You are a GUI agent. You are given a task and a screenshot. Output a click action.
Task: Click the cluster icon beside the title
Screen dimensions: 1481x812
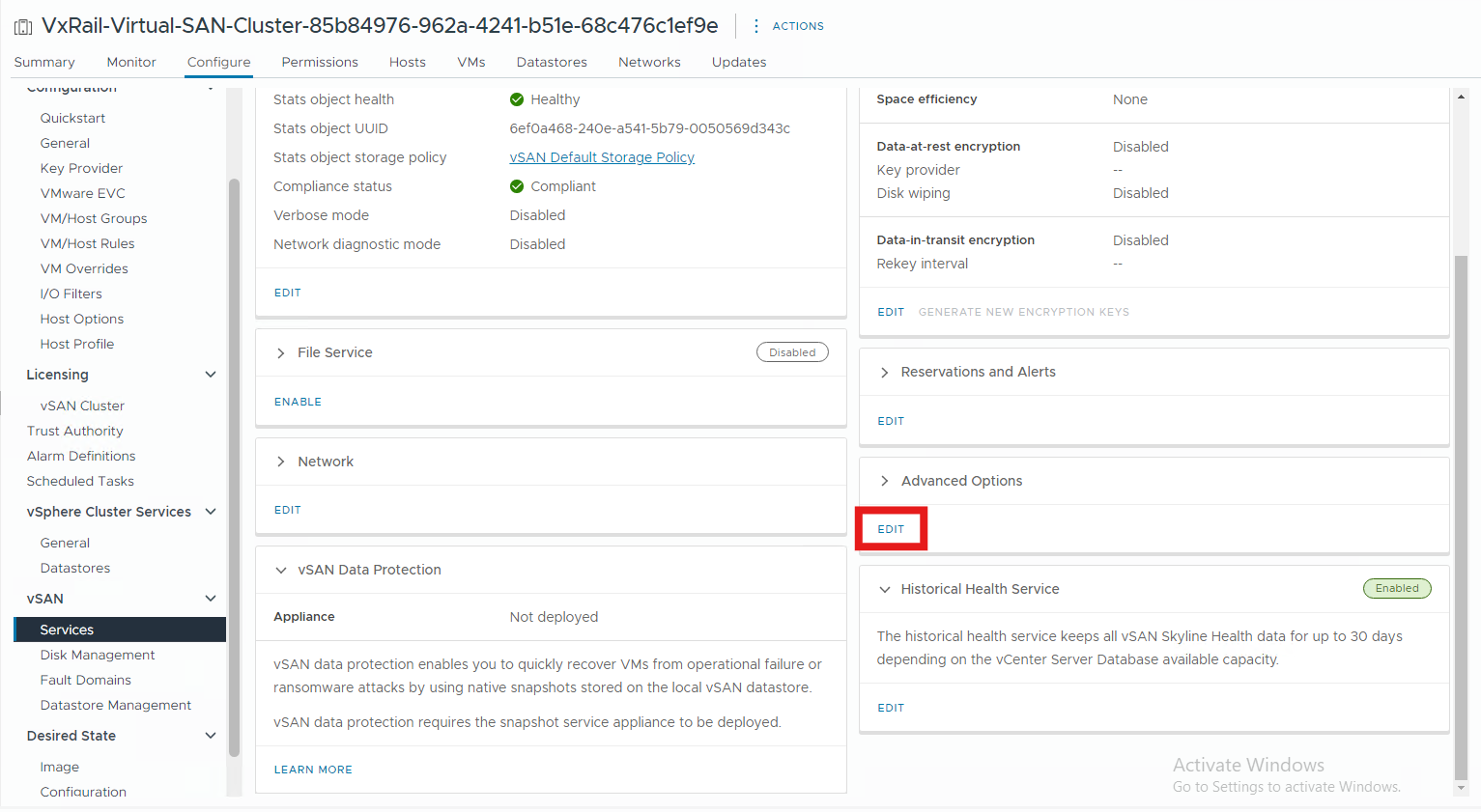coord(23,27)
